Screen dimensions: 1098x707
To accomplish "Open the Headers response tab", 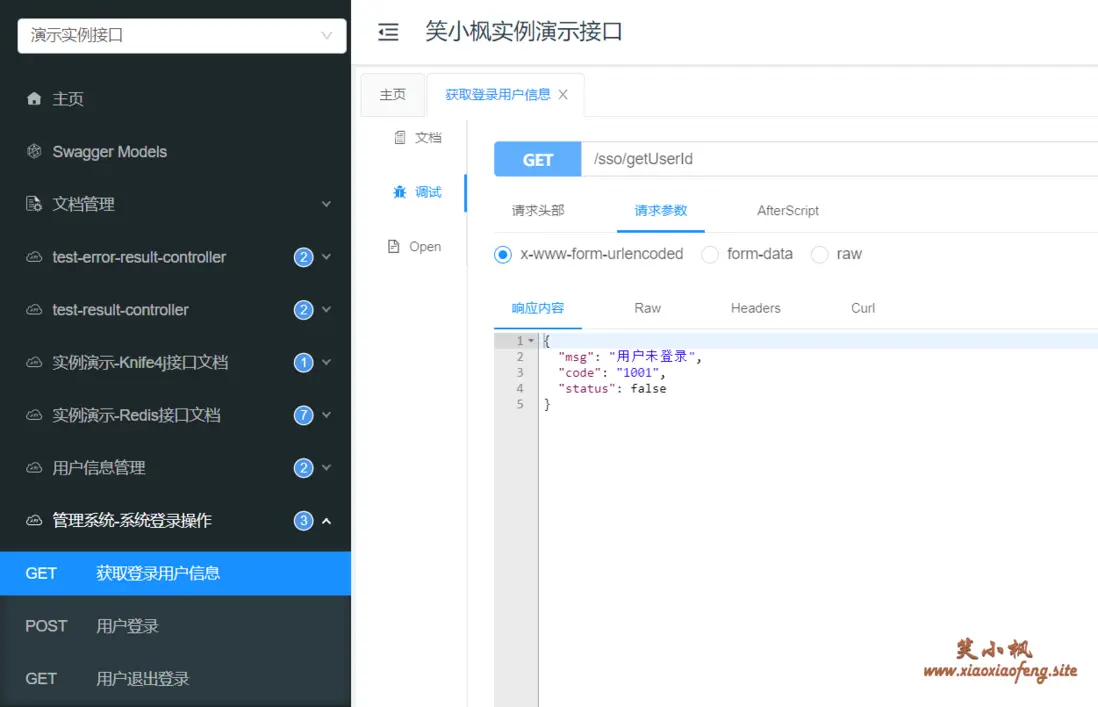I will point(756,308).
